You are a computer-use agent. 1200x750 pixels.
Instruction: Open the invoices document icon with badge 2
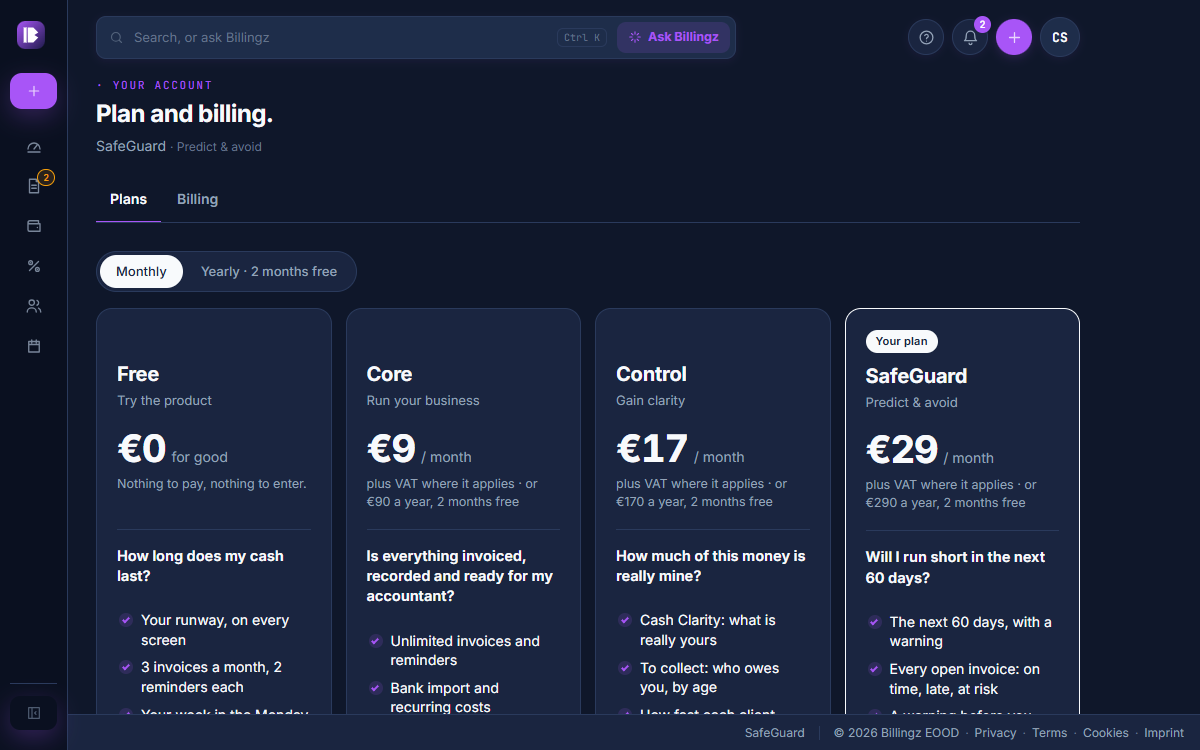pos(34,186)
